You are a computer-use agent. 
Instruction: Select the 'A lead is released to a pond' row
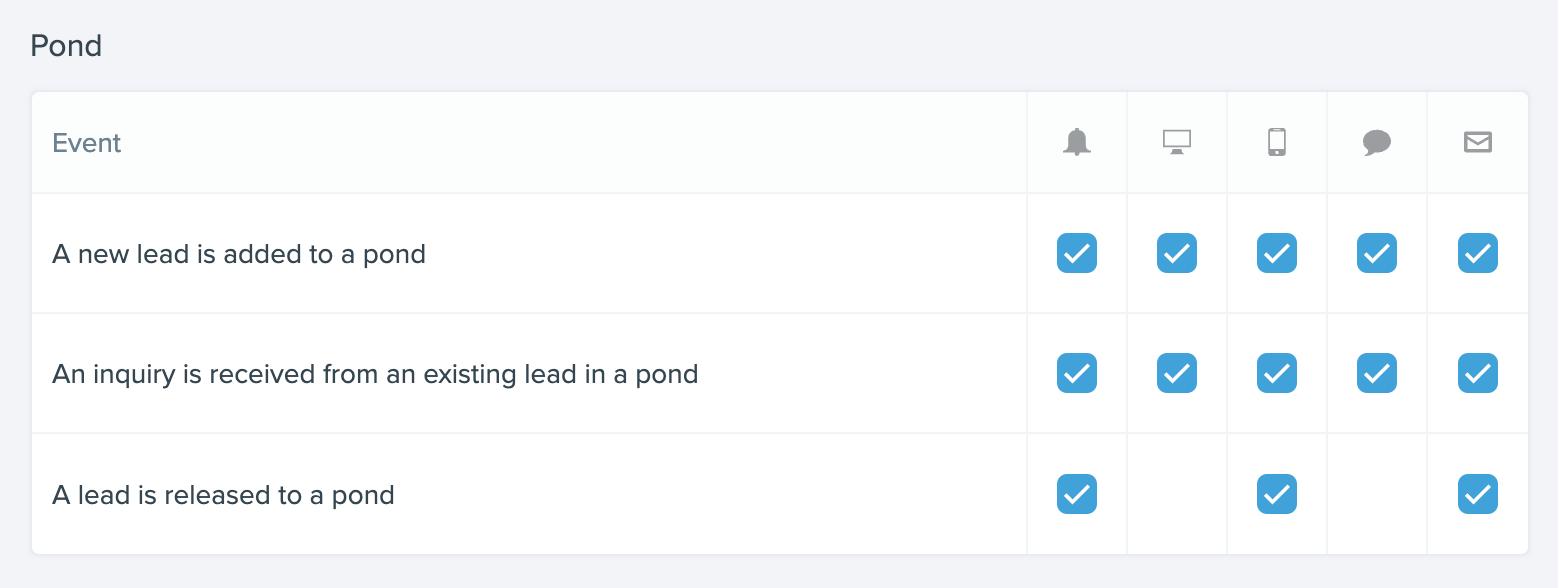780,494
